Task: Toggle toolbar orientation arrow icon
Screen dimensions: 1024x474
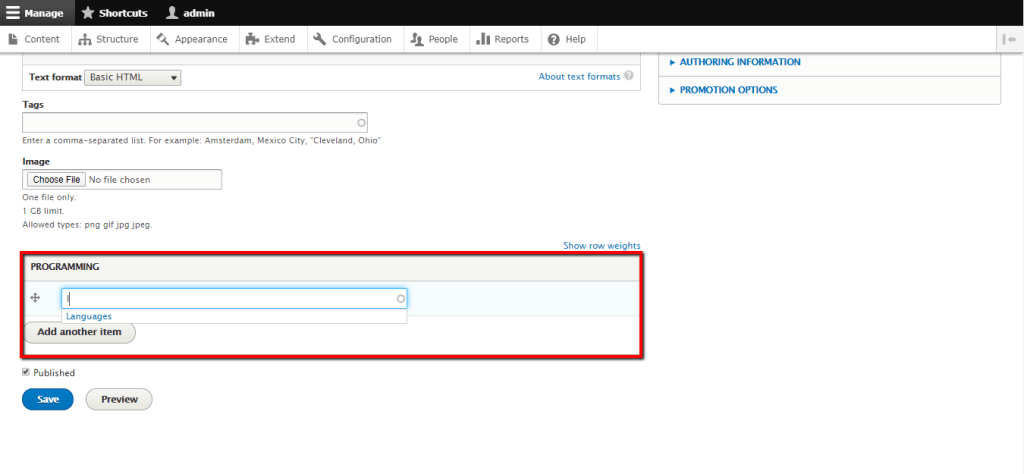Action: [x=1010, y=39]
